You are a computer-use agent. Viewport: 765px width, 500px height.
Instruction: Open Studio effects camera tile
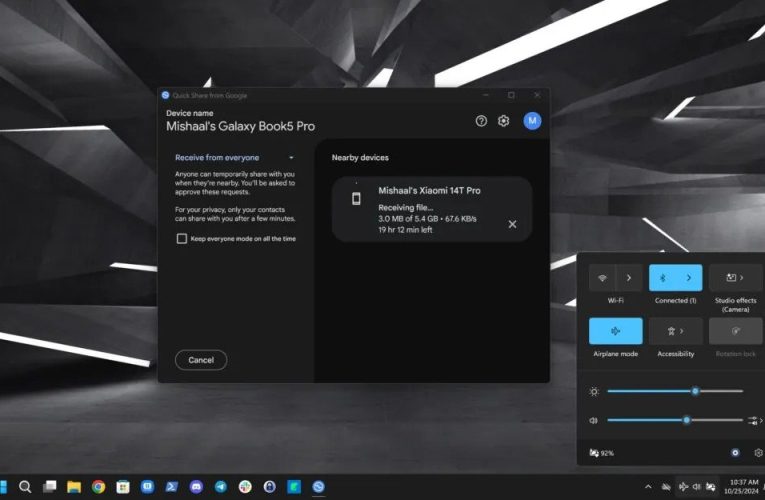pyautogui.click(x=735, y=278)
